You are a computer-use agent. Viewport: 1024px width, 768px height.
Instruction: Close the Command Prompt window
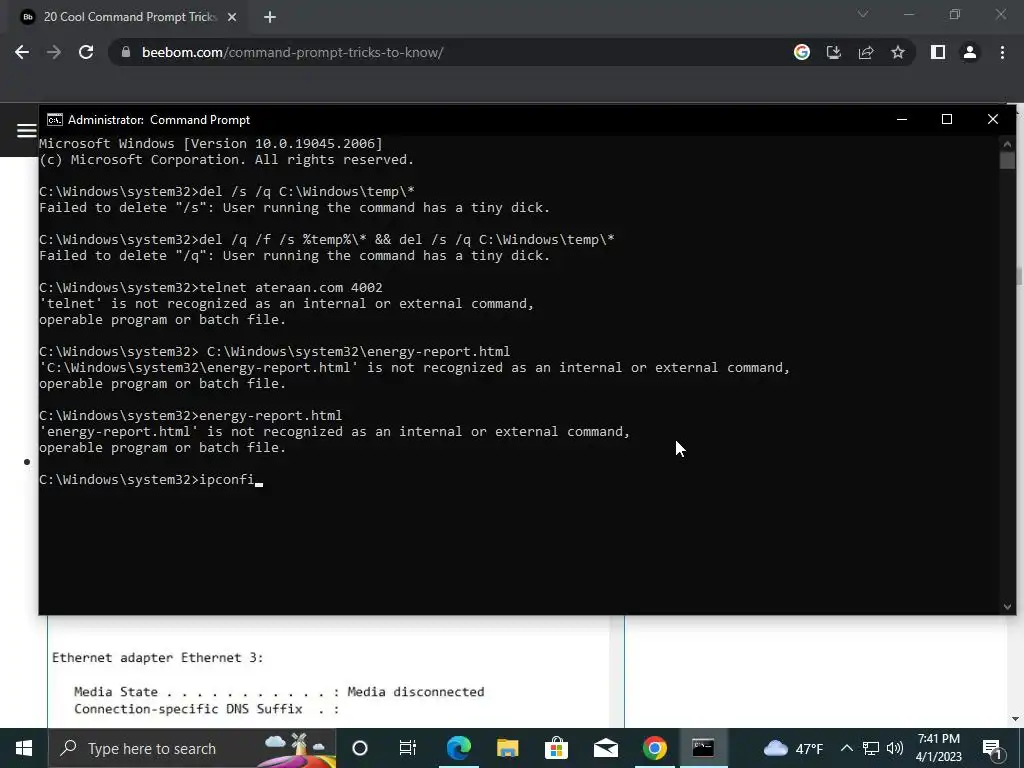pyautogui.click(x=993, y=120)
